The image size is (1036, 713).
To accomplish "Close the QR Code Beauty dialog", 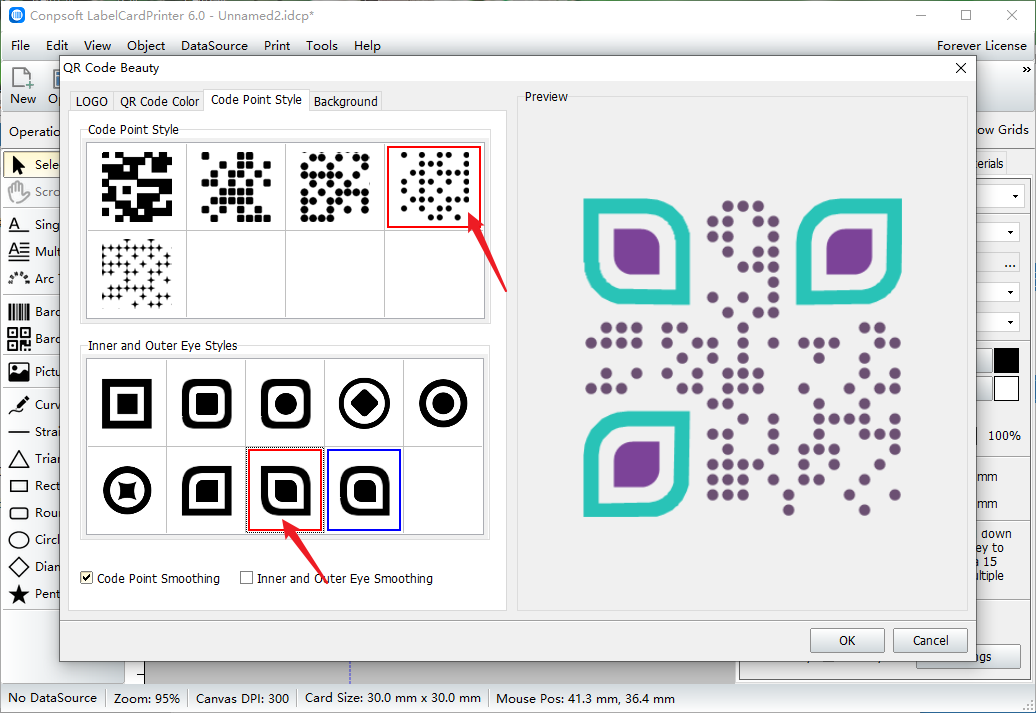I will click(x=961, y=68).
